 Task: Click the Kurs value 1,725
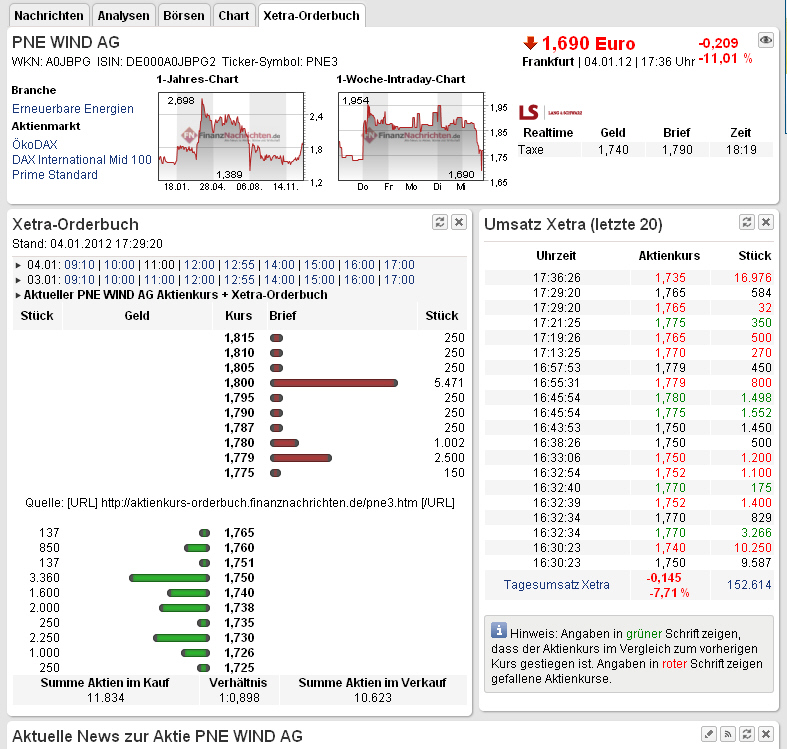239,668
